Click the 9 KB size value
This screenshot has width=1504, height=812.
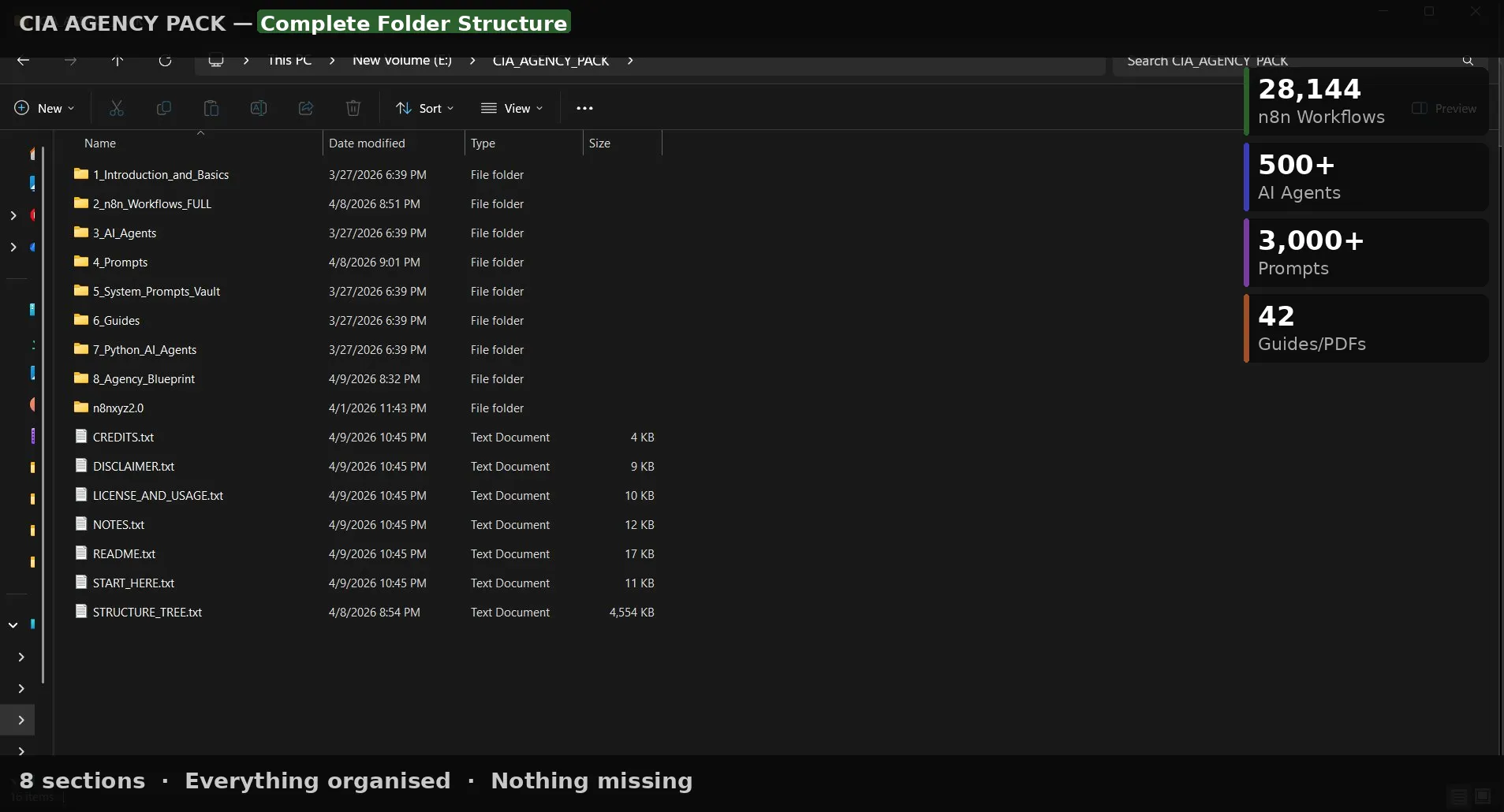click(643, 466)
